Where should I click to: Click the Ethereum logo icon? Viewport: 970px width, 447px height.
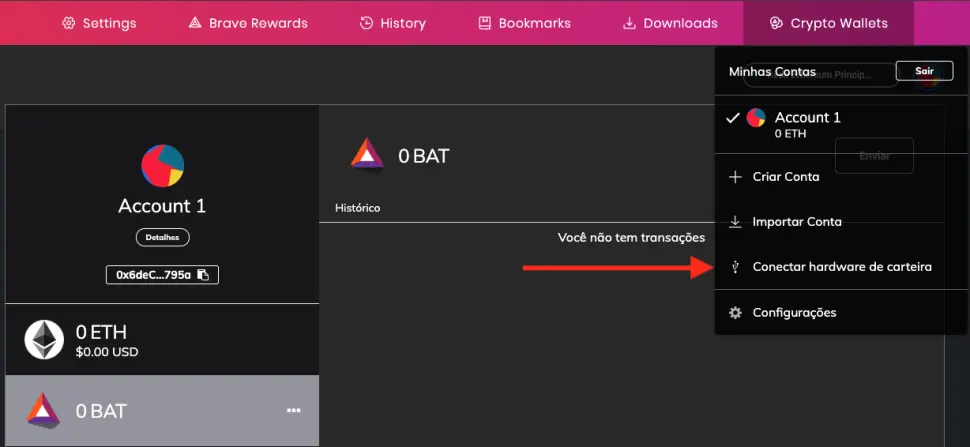click(44, 339)
